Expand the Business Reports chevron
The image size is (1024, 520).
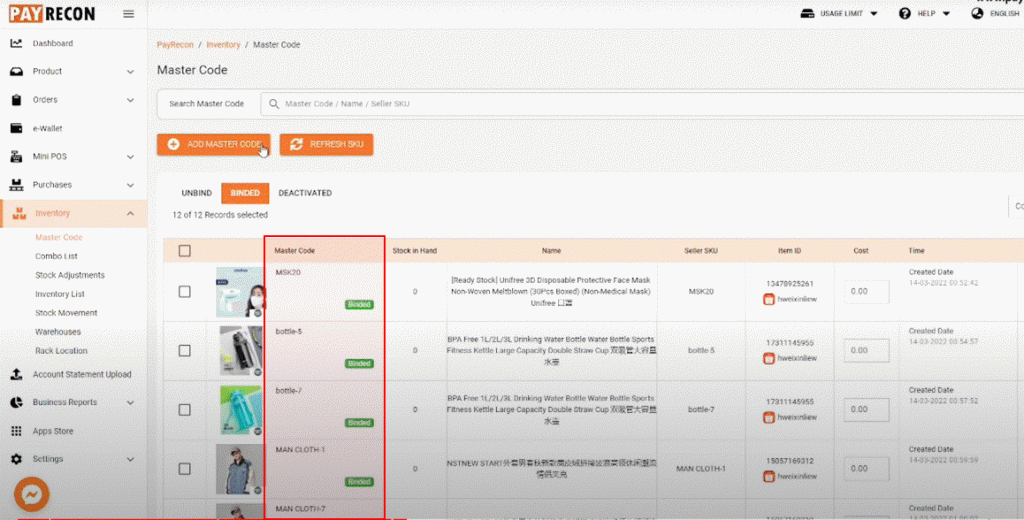pyautogui.click(x=130, y=402)
